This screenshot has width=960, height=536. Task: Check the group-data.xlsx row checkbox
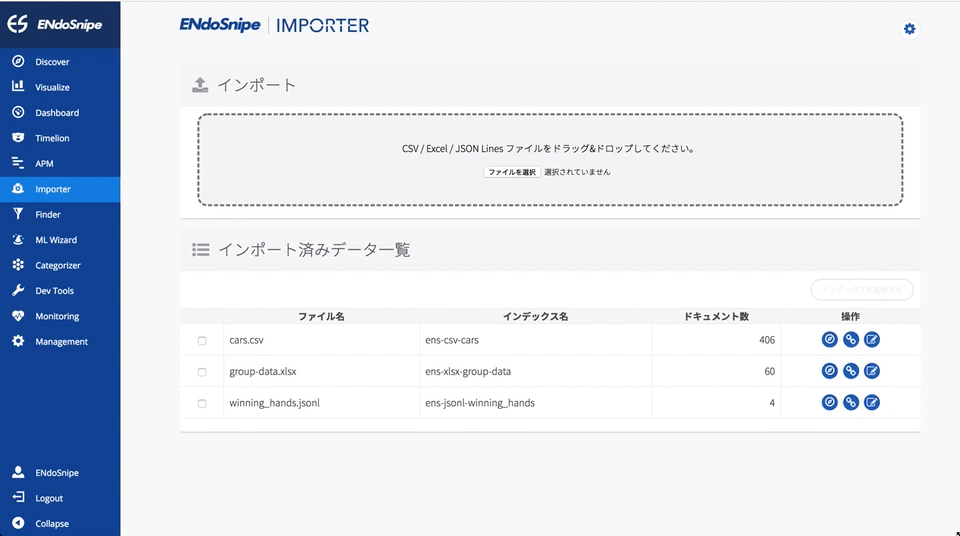coord(202,372)
